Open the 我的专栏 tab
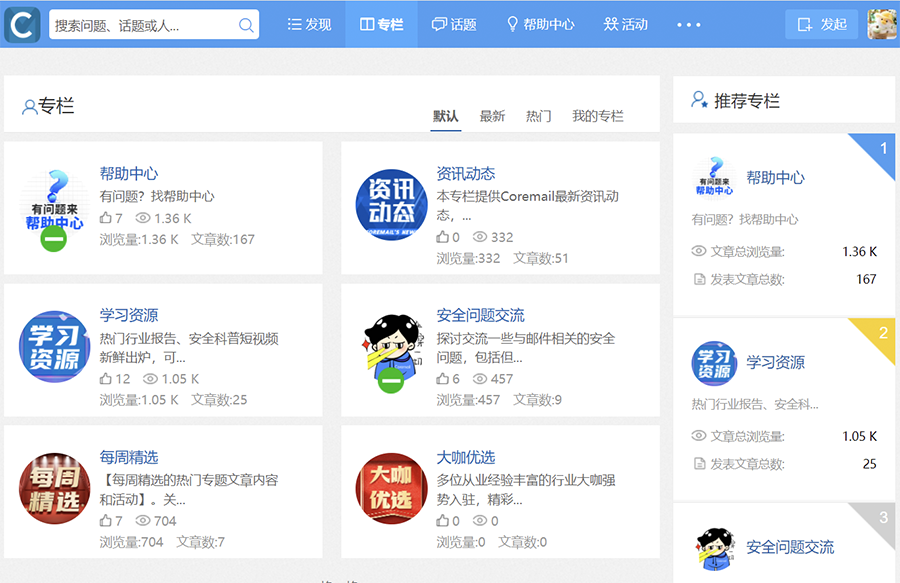The width and height of the screenshot is (900, 583). tap(597, 116)
